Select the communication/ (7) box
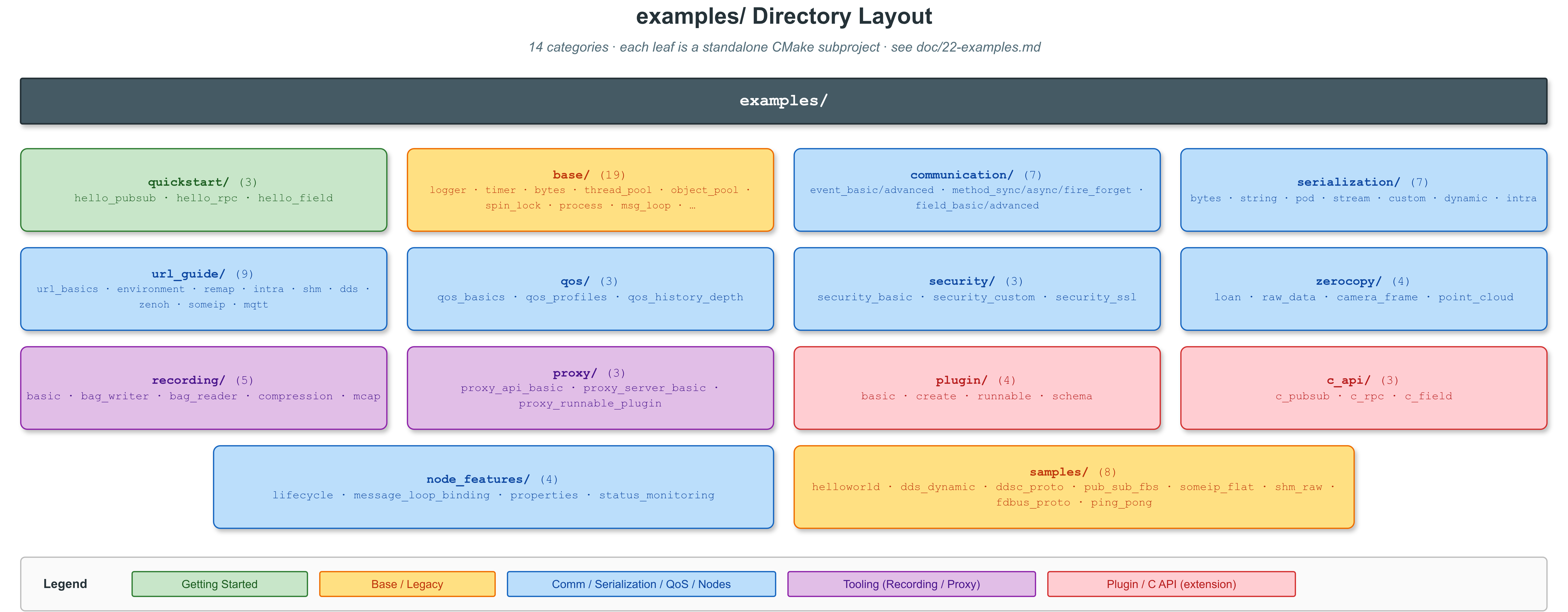1568x612 pixels. pos(977,190)
